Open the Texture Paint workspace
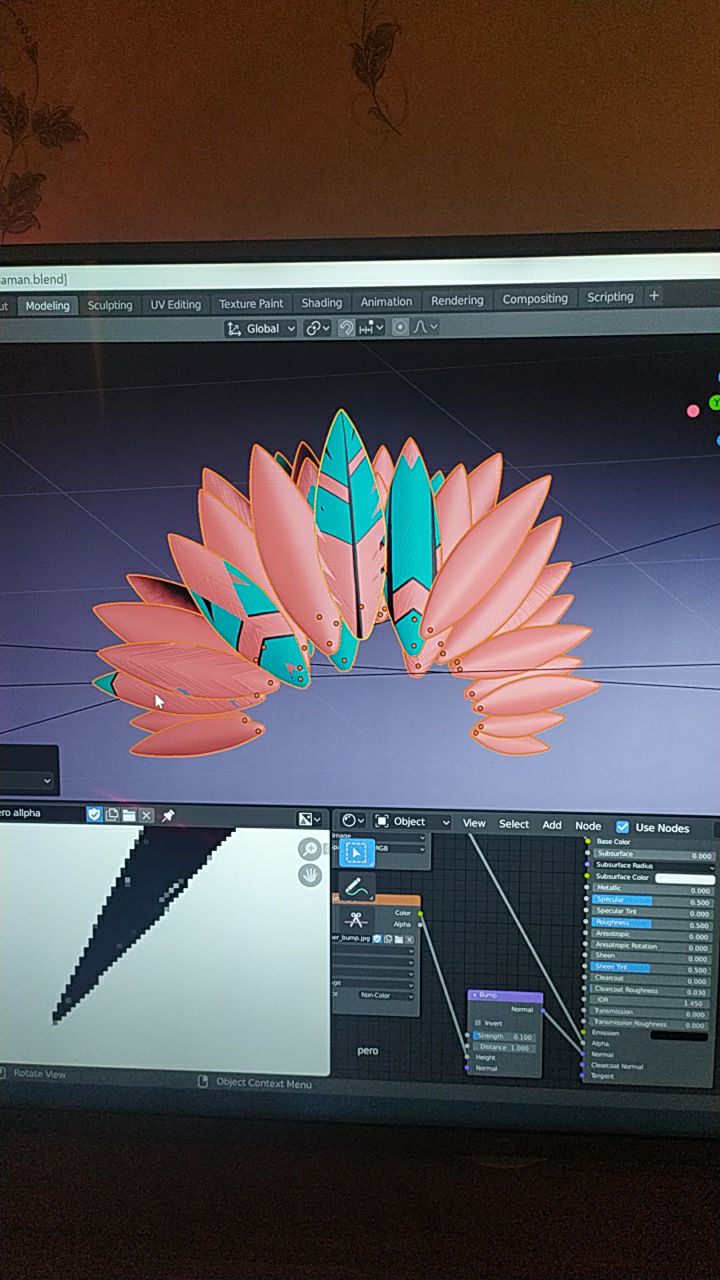720x1280 pixels. [x=251, y=303]
